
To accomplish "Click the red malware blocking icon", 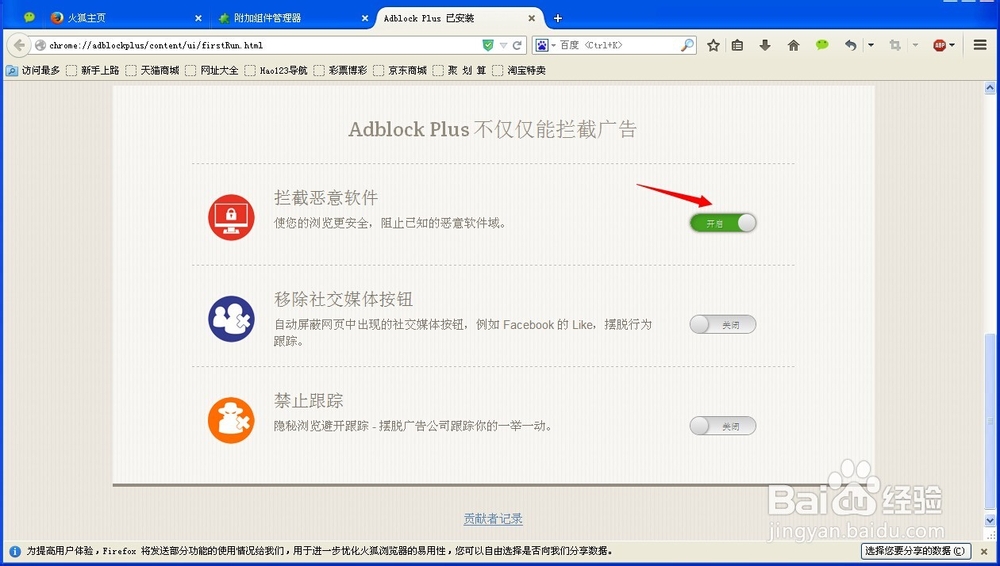I will point(231,217).
